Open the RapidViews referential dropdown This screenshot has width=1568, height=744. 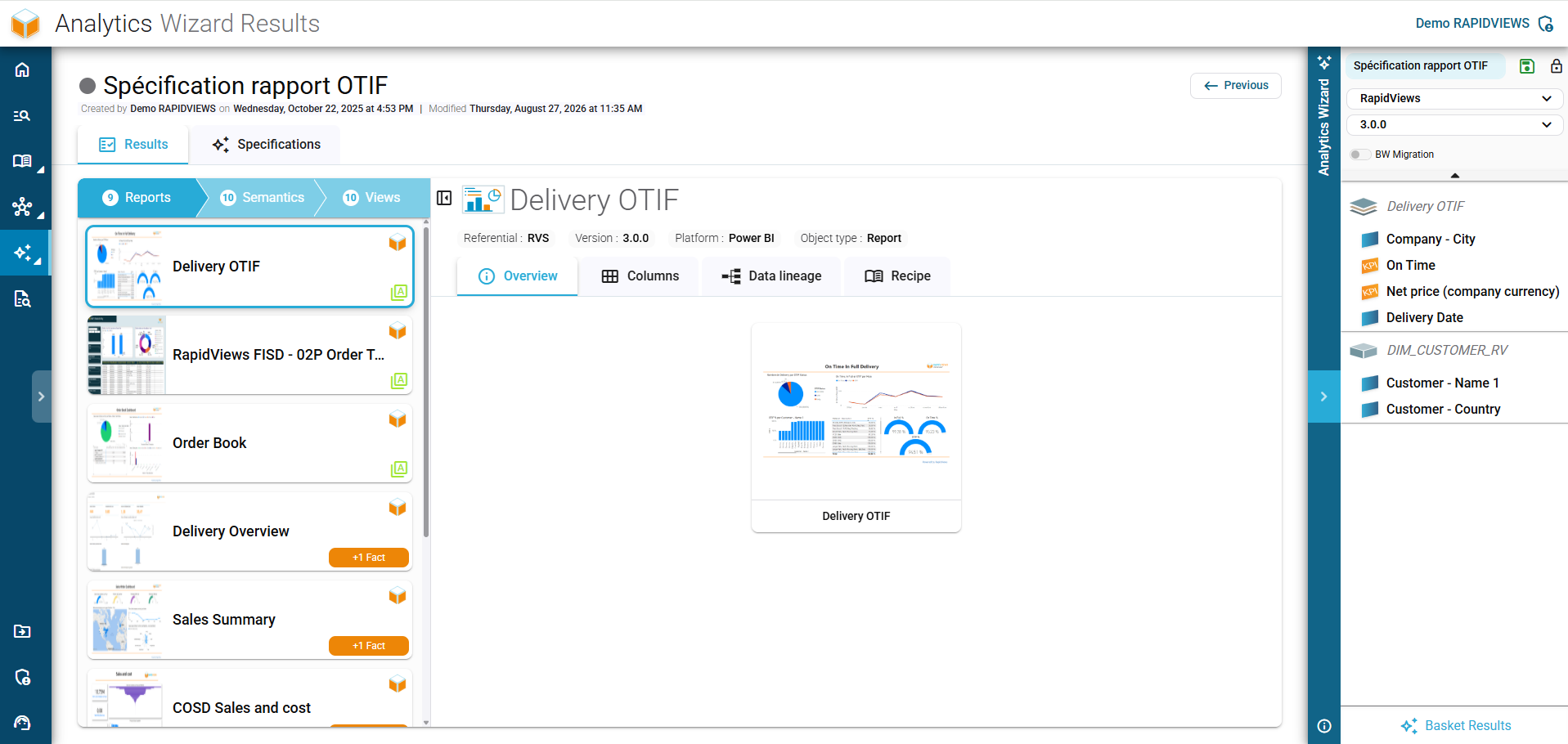[x=1455, y=99]
